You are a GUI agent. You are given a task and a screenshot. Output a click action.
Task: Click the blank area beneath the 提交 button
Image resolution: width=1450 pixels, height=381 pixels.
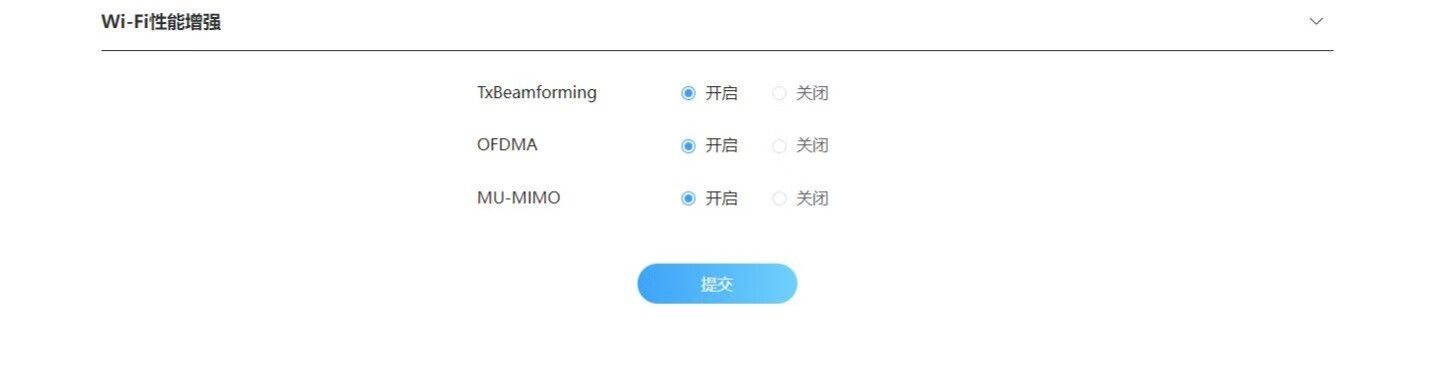click(717, 345)
